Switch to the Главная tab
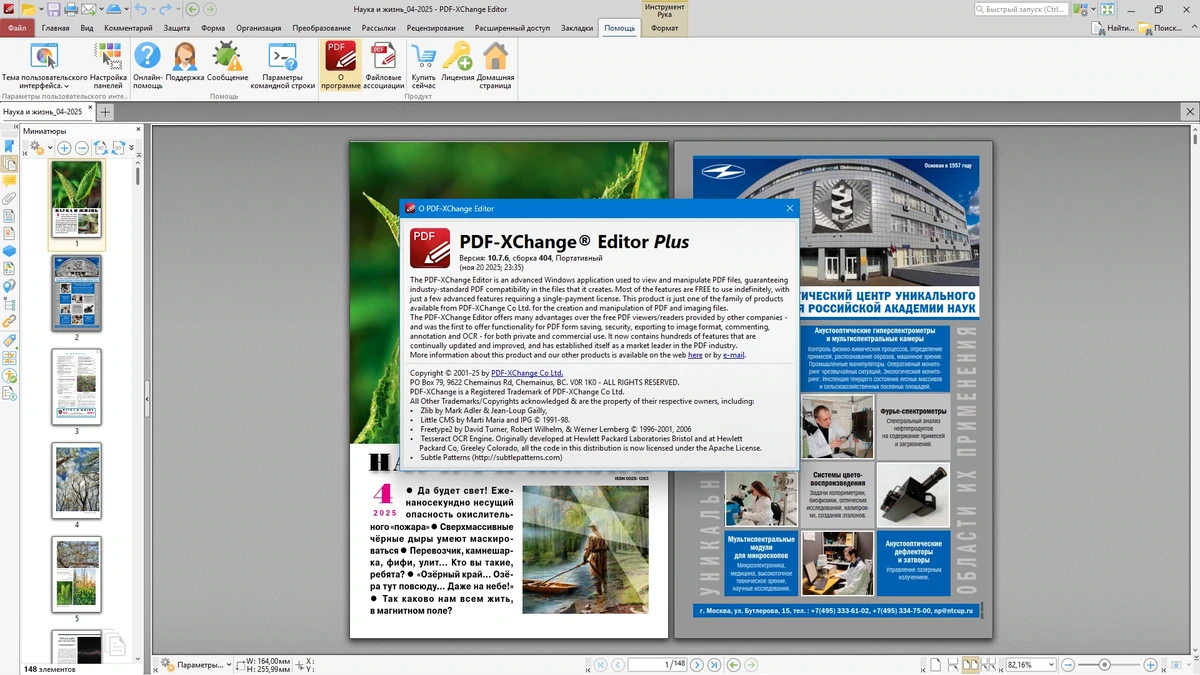Viewport: 1200px width, 675px height. point(55,28)
